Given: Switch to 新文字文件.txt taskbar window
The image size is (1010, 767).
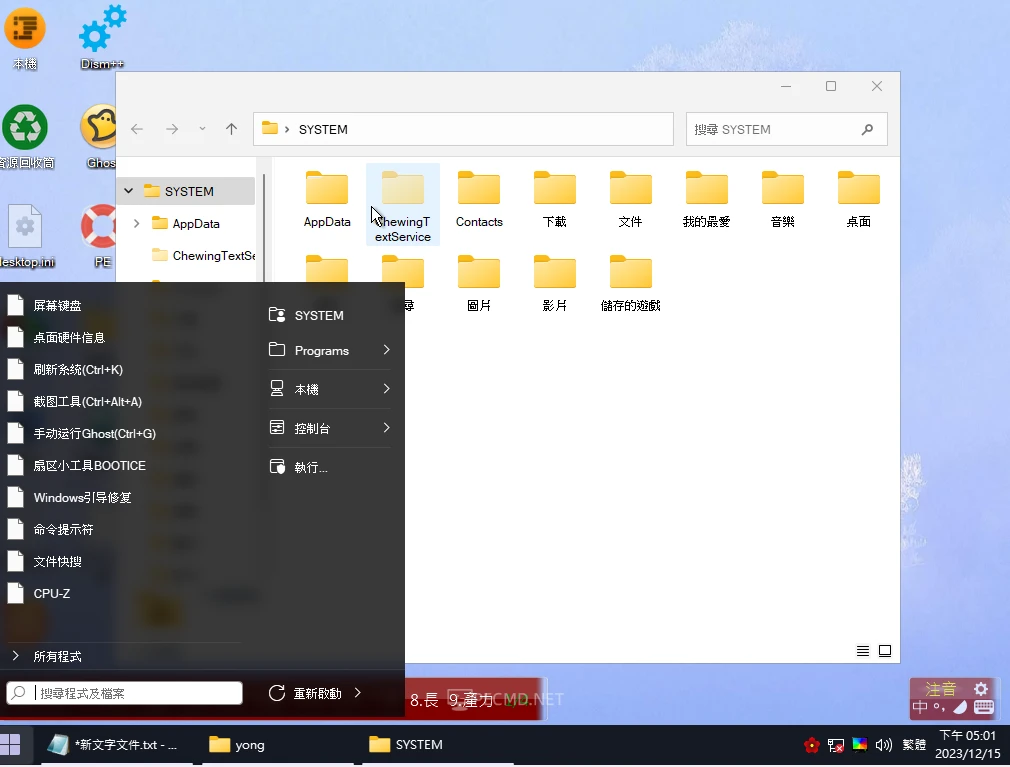Looking at the screenshot, I should coord(116,744).
